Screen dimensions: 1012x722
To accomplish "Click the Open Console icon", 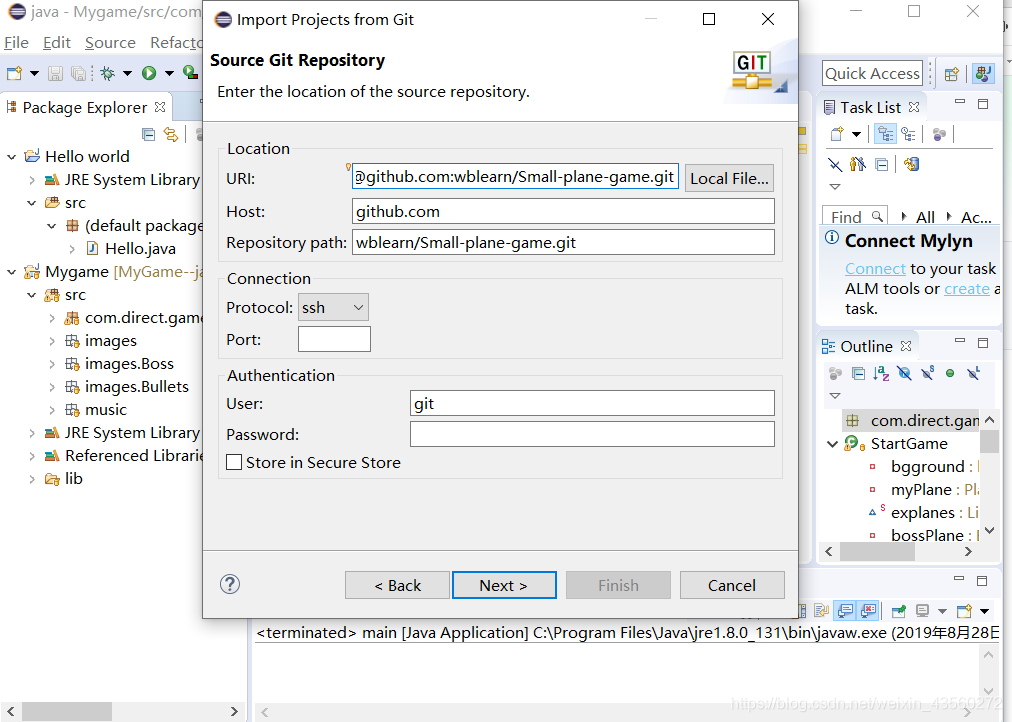I will click(964, 610).
